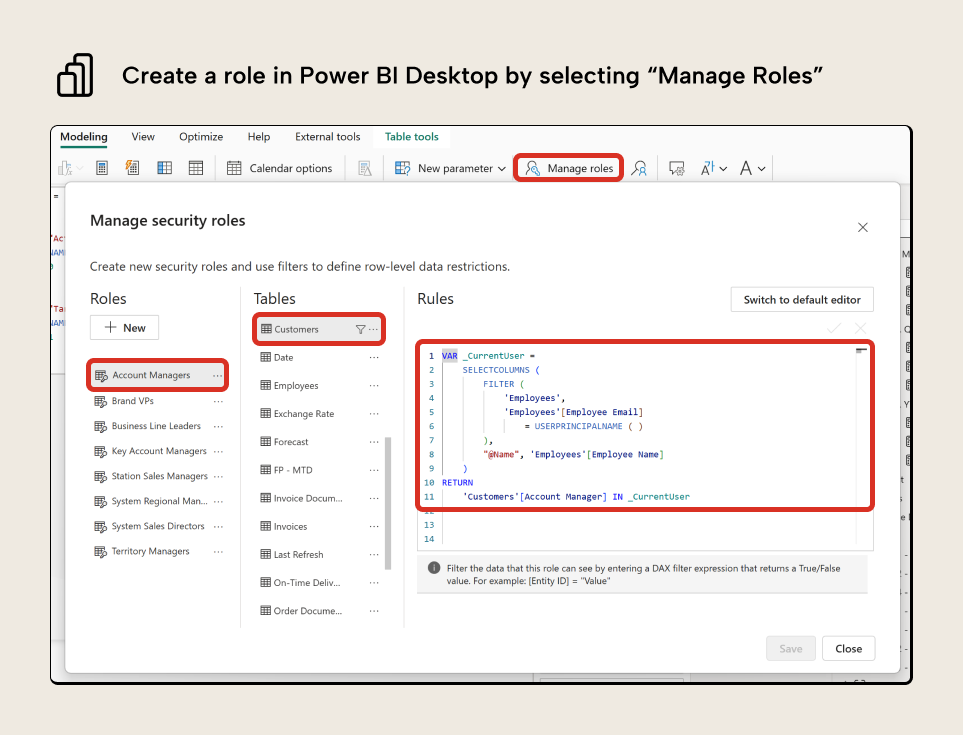The width and height of the screenshot is (963, 735).
Task: Click Switch to default editor
Action: [801, 299]
